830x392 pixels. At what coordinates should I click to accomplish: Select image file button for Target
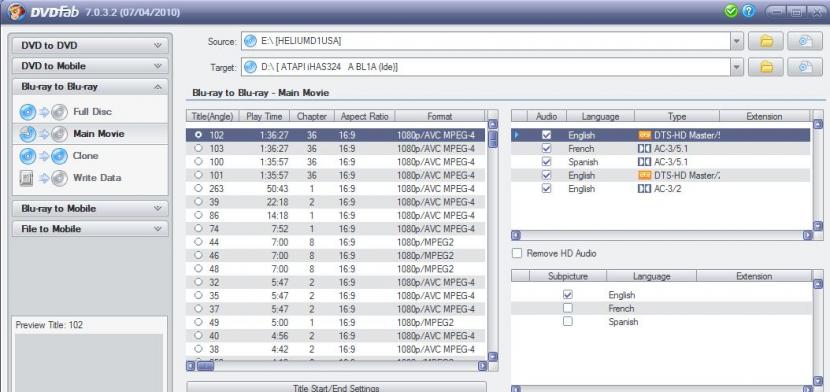[805, 67]
